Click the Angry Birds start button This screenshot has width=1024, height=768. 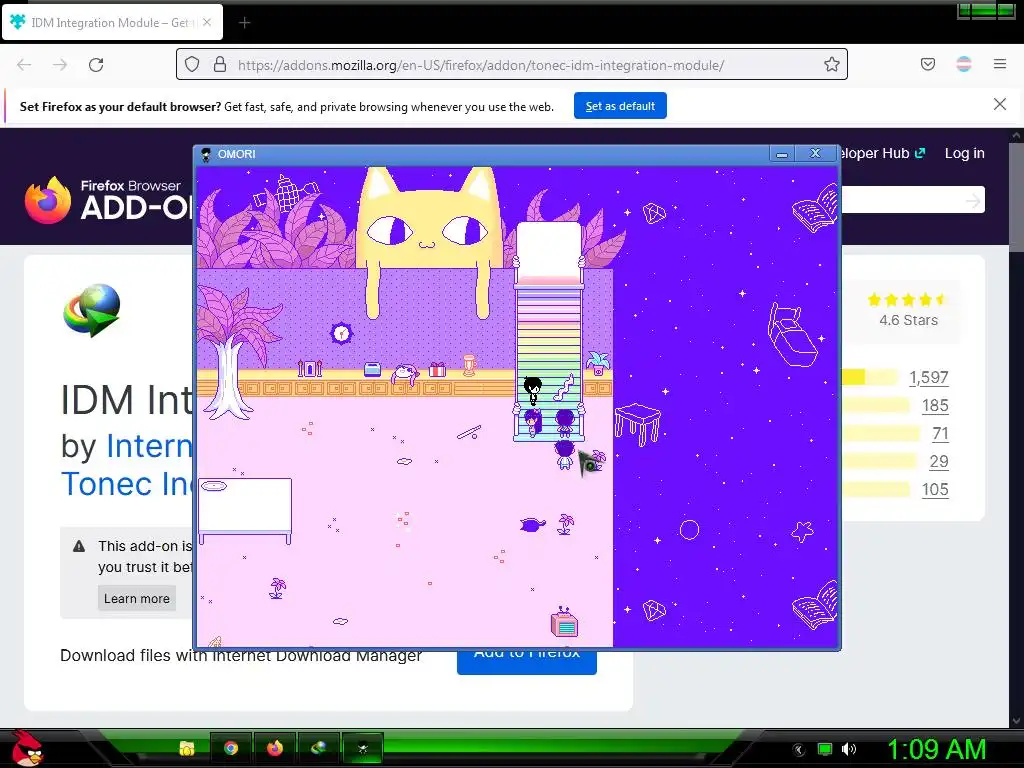pyautogui.click(x=27, y=748)
